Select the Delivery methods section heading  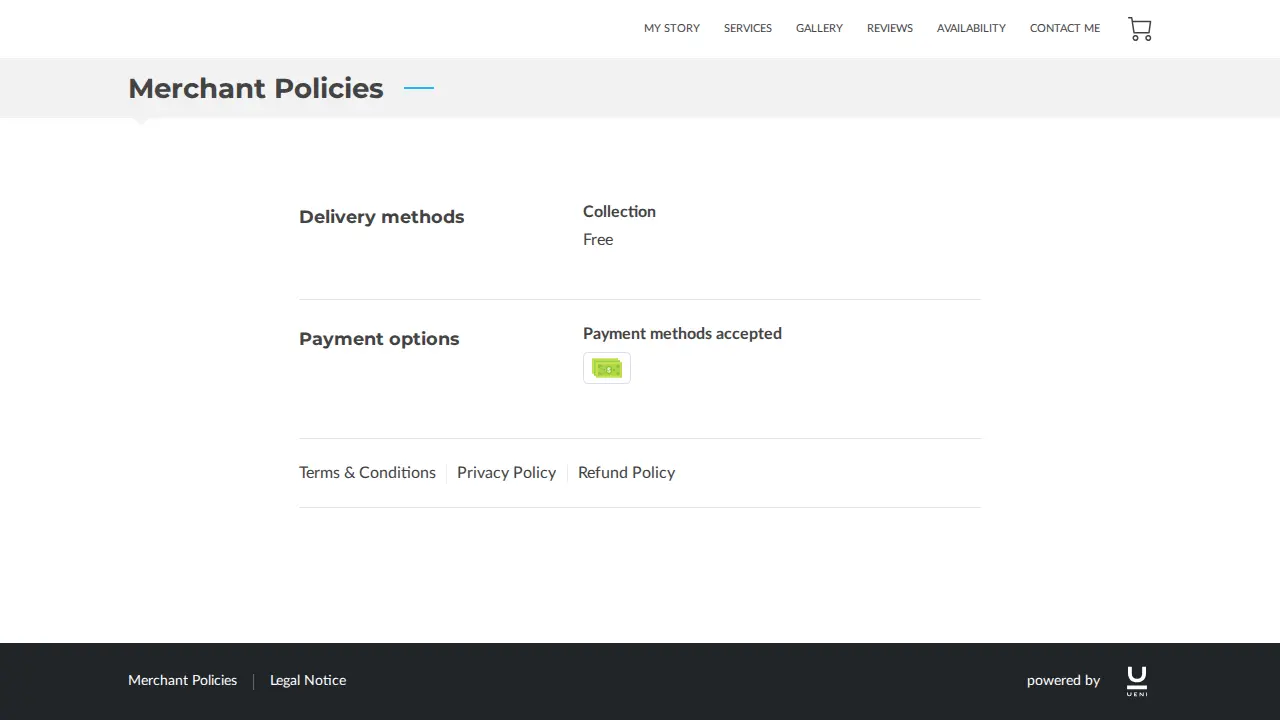(x=382, y=217)
